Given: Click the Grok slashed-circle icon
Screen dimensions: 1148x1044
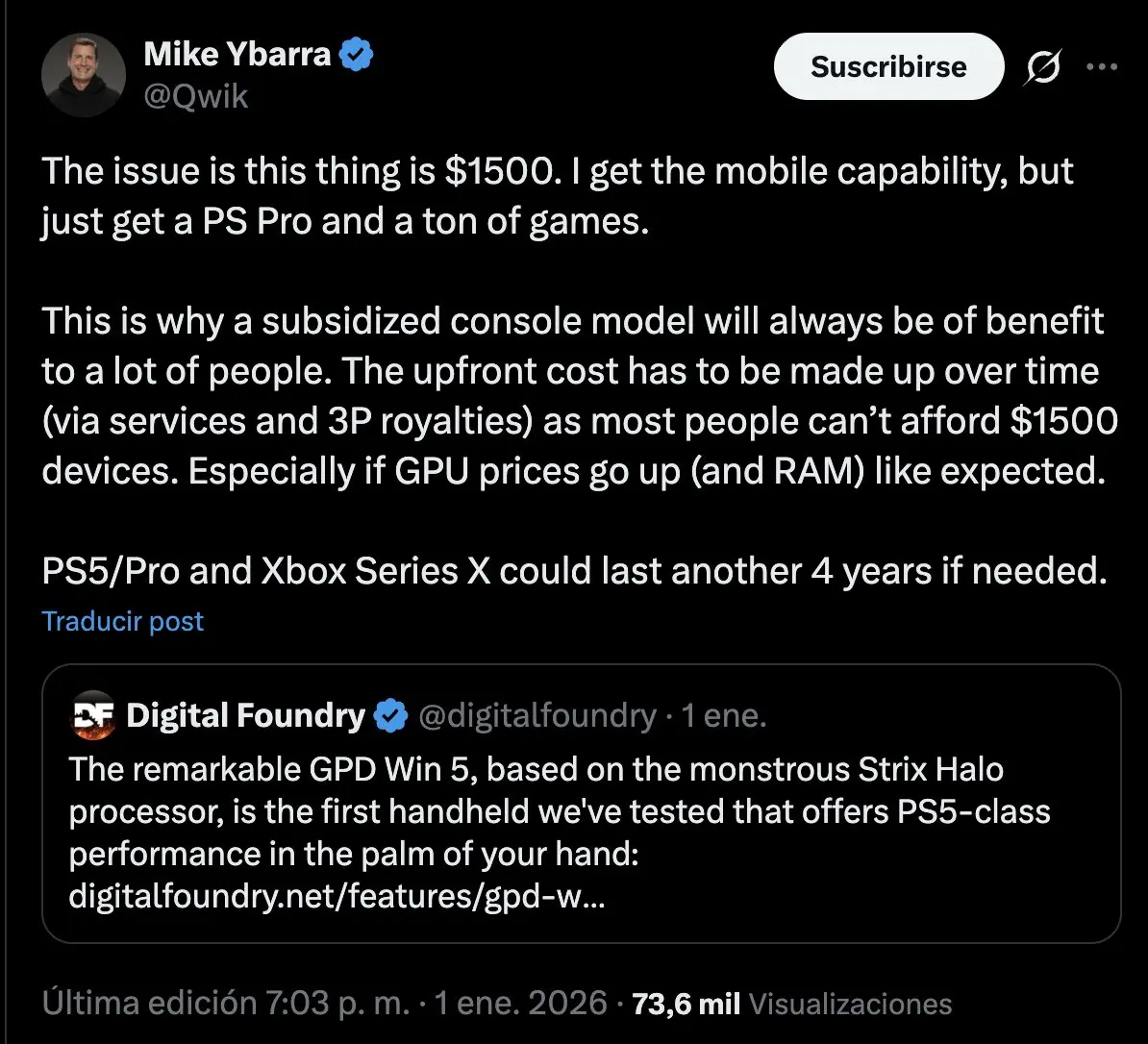Looking at the screenshot, I should tap(1043, 67).
